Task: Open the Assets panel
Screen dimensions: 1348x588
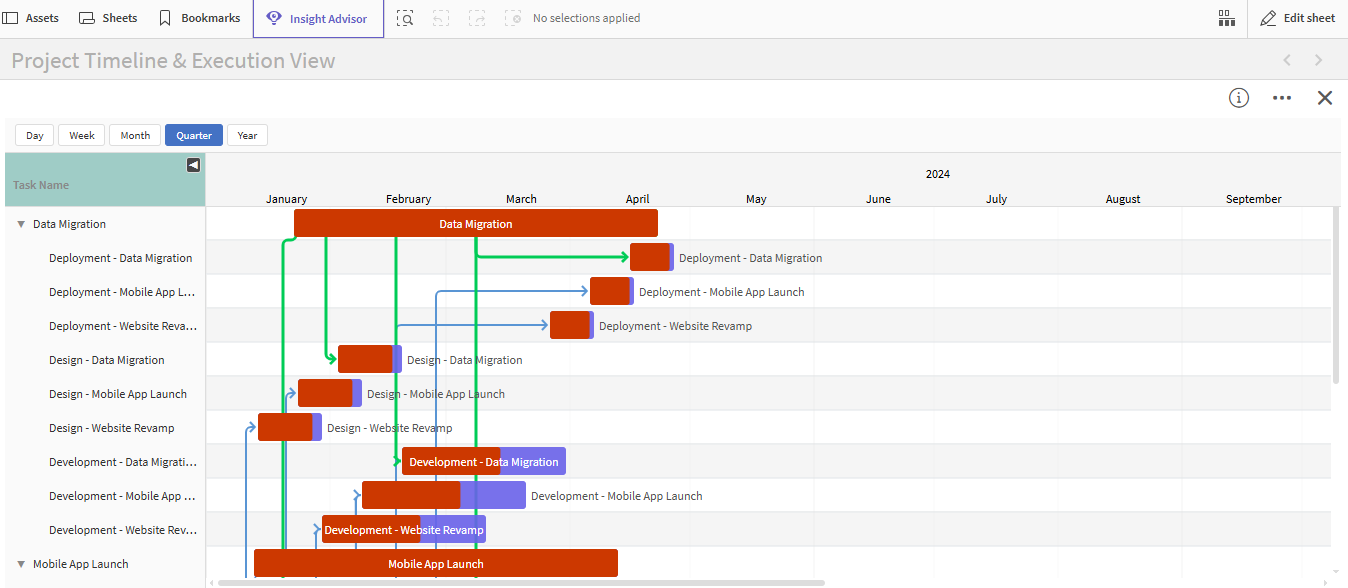Action: pos(31,18)
